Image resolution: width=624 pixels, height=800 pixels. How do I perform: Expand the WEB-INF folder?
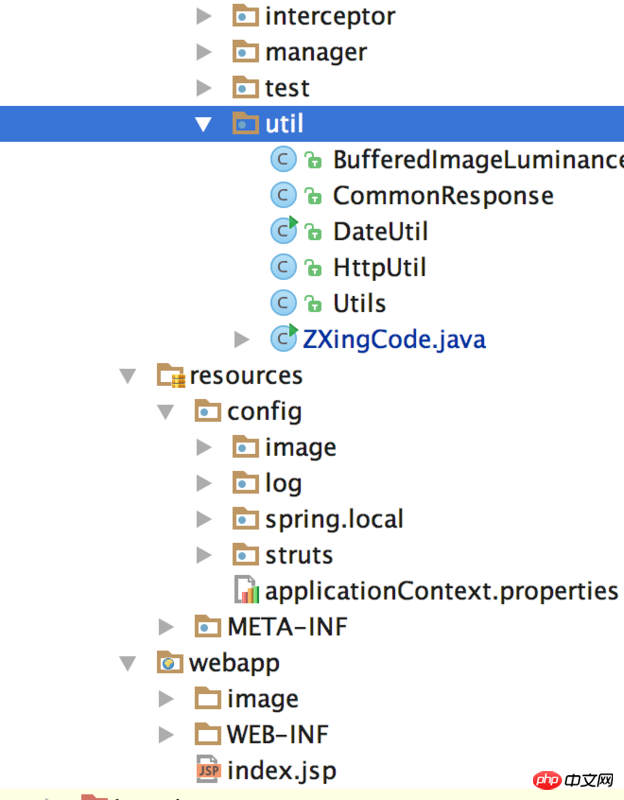tap(166, 735)
